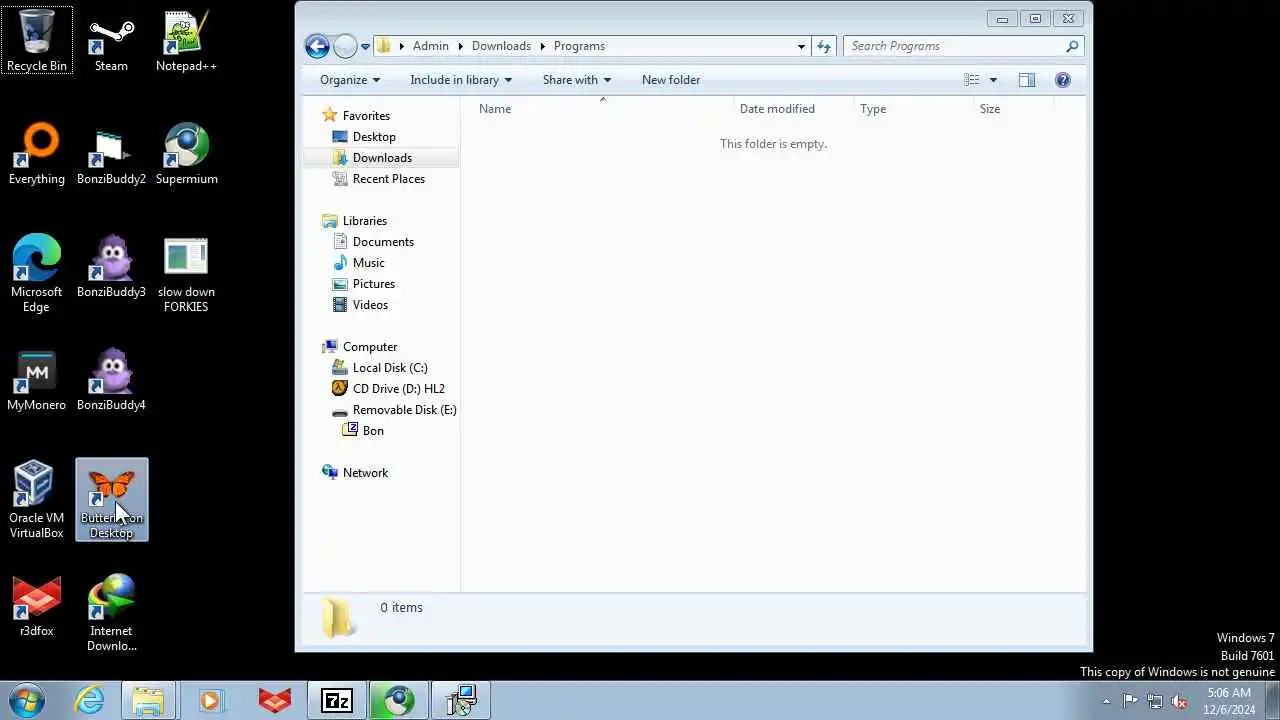Select Computer in navigation pane
The width and height of the screenshot is (1280, 720).
pyautogui.click(x=369, y=347)
